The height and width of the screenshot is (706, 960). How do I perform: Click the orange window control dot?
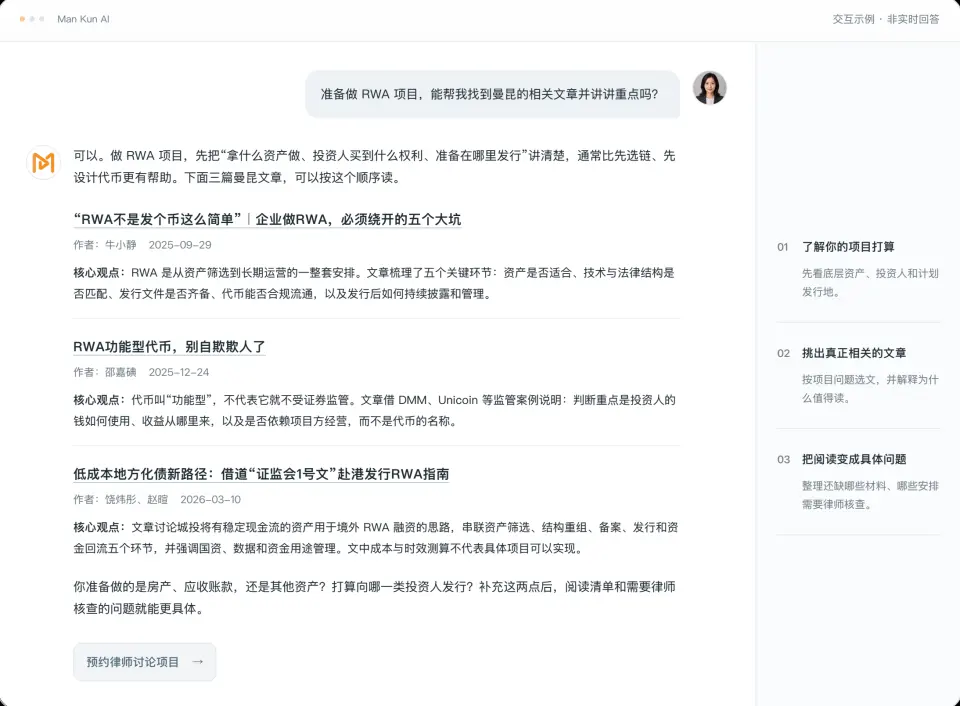[23, 19]
